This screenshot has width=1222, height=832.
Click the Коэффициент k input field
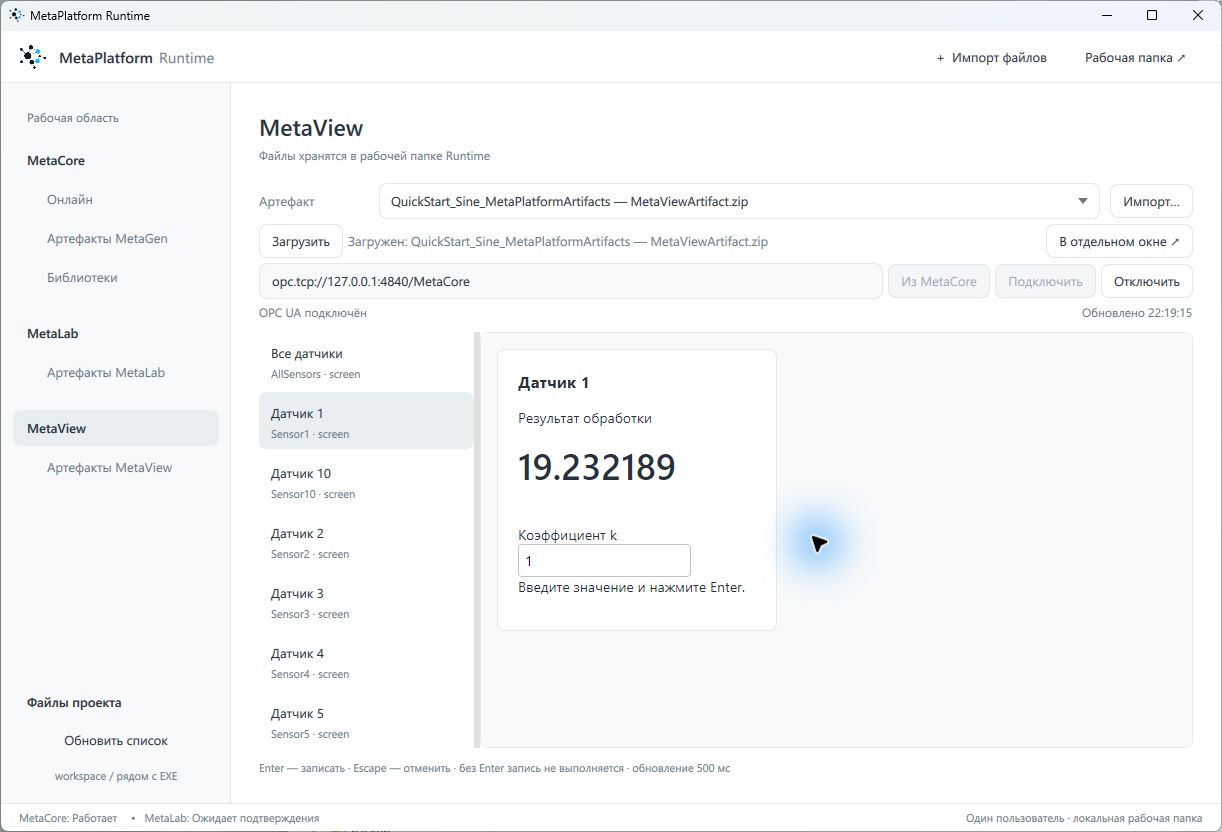pos(604,561)
